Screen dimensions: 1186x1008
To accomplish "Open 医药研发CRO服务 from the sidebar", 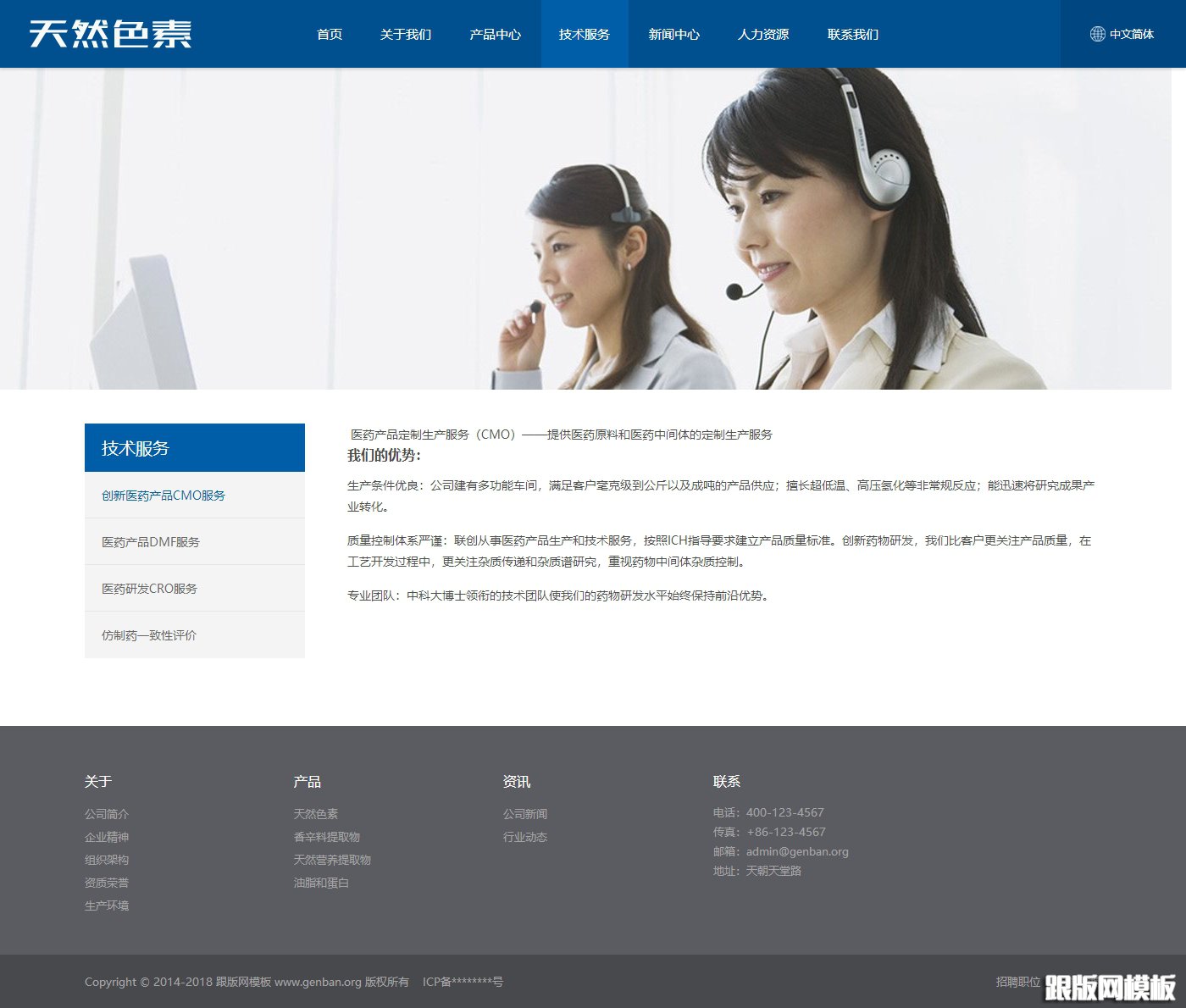I will (x=150, y=588).
